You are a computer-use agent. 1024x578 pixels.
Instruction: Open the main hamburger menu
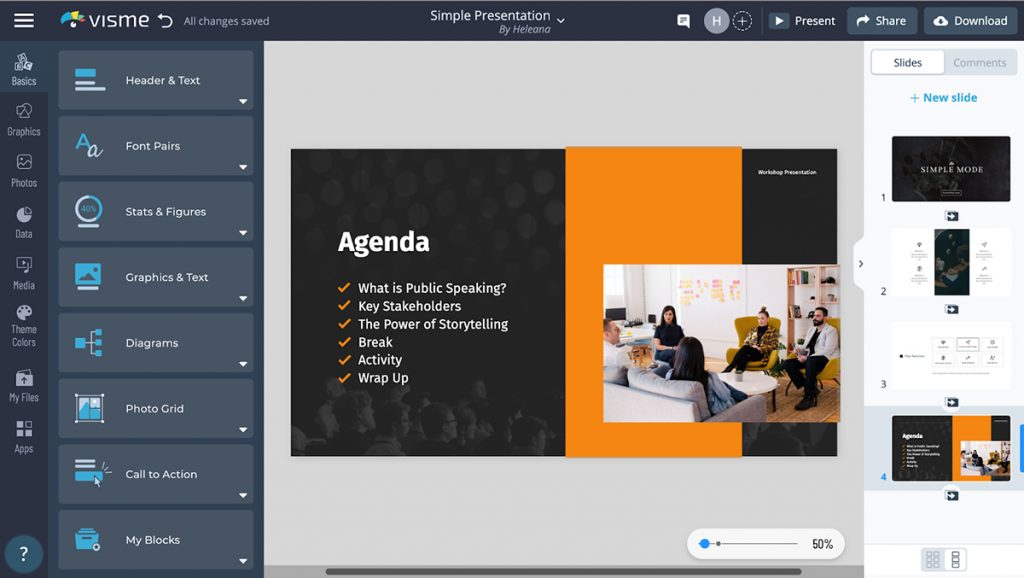click(x=25, y=20)
